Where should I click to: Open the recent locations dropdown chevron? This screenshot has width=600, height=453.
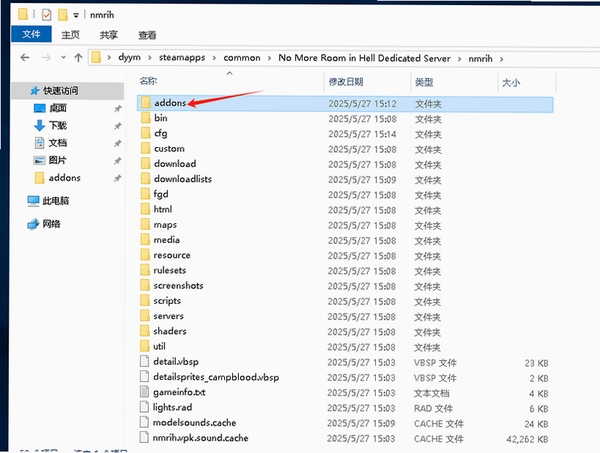tap(63, 58)
